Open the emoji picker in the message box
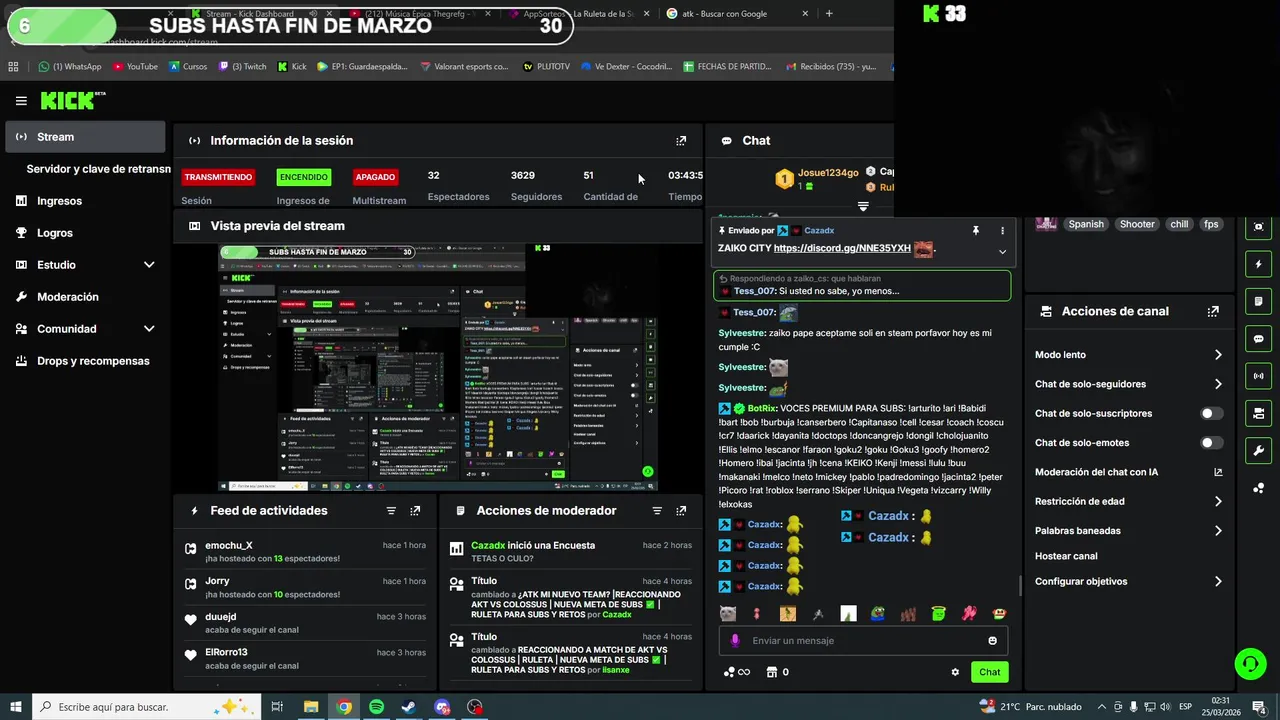The height and width of the screenshot is (720, 1280). pos(992,641)
